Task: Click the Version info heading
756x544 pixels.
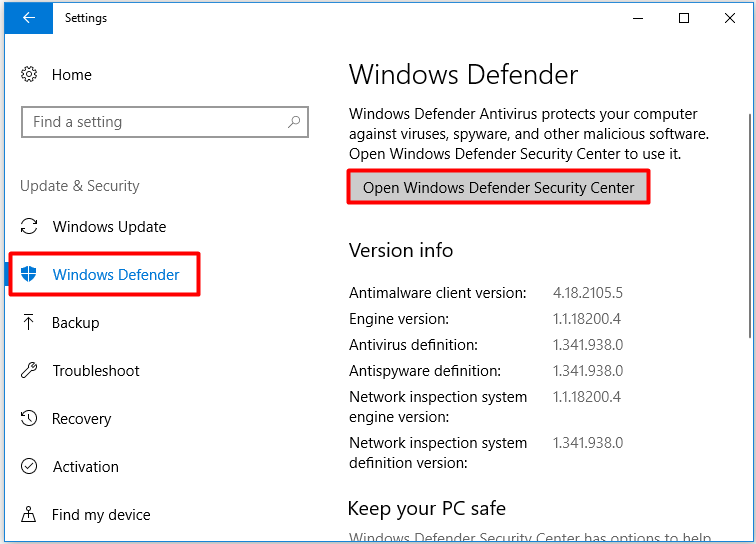Action: [401, 250]
